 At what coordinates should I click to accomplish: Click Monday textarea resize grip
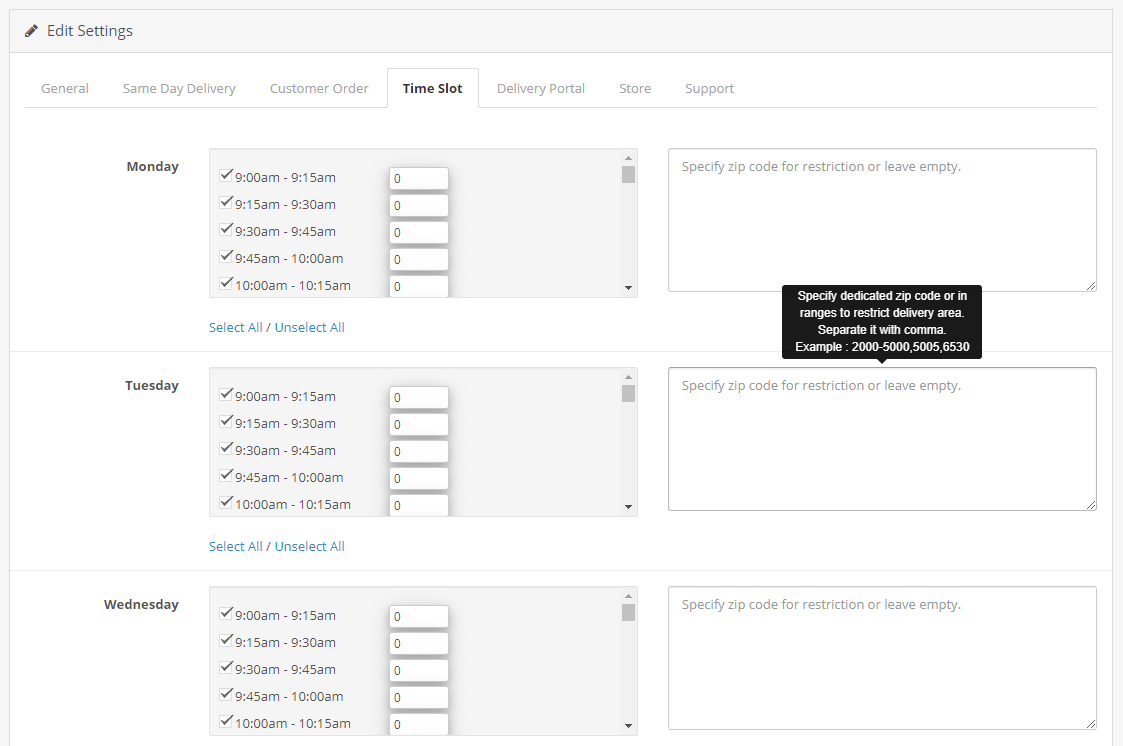(x=1090, y=286)
